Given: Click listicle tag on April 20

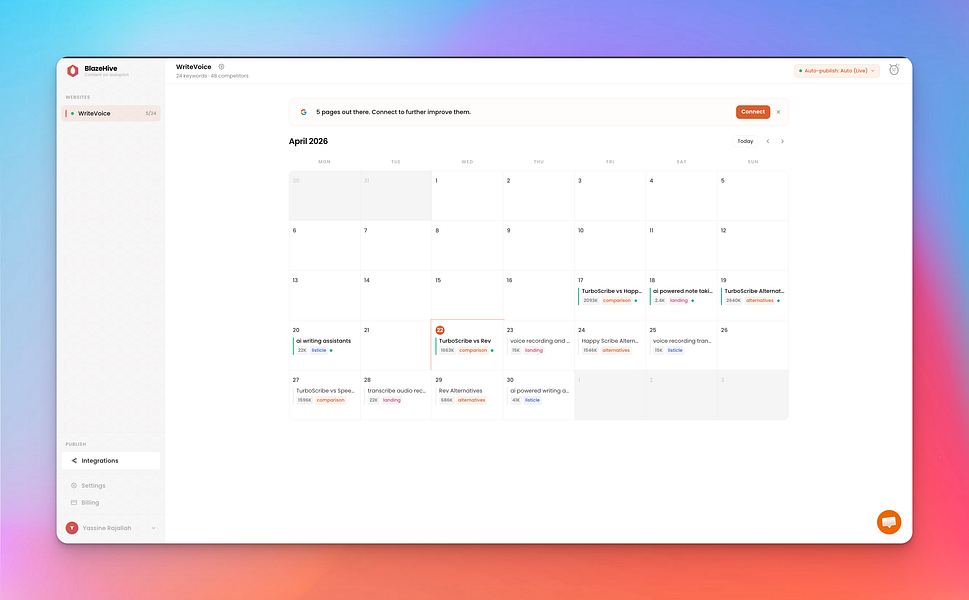Looking at the screenshot, I should pyautogui.click(x=319, y=350).
